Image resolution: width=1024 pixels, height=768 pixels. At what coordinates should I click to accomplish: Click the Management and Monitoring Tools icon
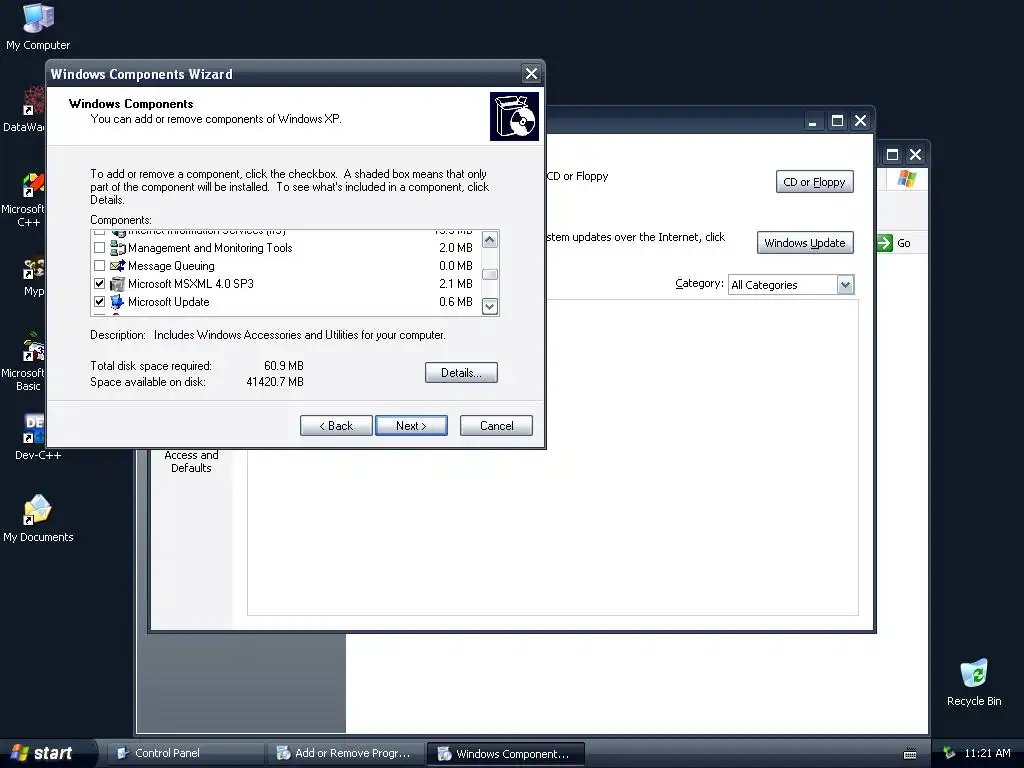118,248
